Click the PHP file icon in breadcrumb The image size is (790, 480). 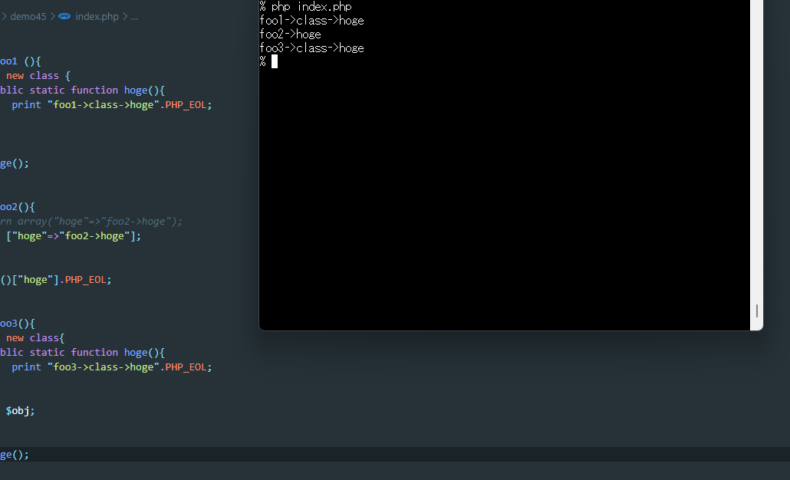[x=64, y=17]
